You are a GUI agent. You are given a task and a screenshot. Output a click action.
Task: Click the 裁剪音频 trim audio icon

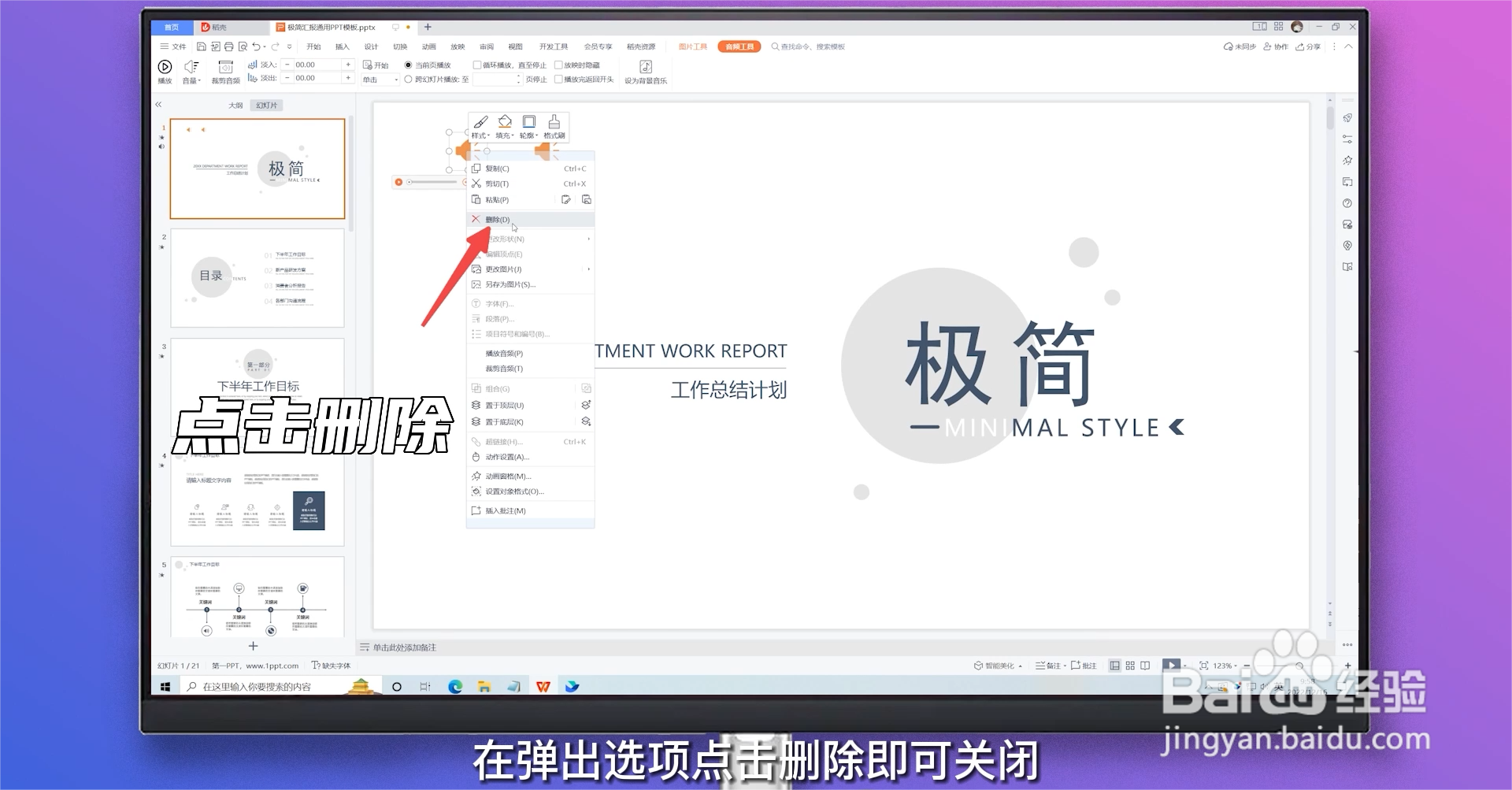click(x=225, y=67)
